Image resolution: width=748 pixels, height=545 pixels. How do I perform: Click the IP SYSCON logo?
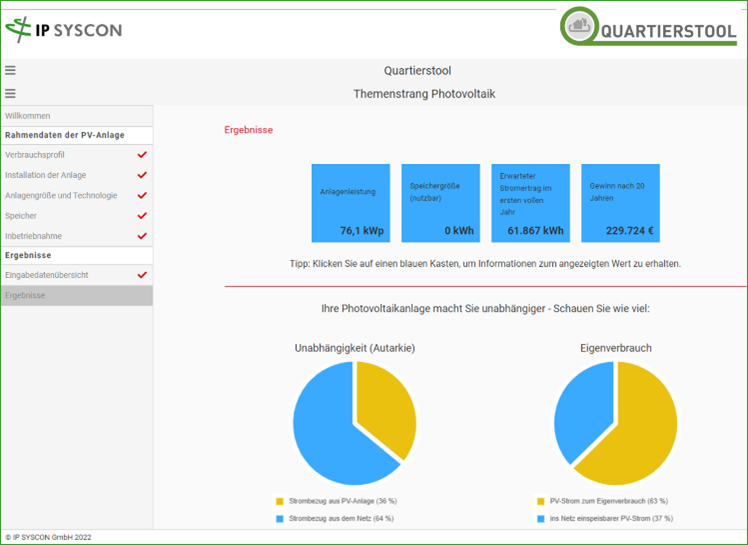pyautogui.click(x=63, y=29)
